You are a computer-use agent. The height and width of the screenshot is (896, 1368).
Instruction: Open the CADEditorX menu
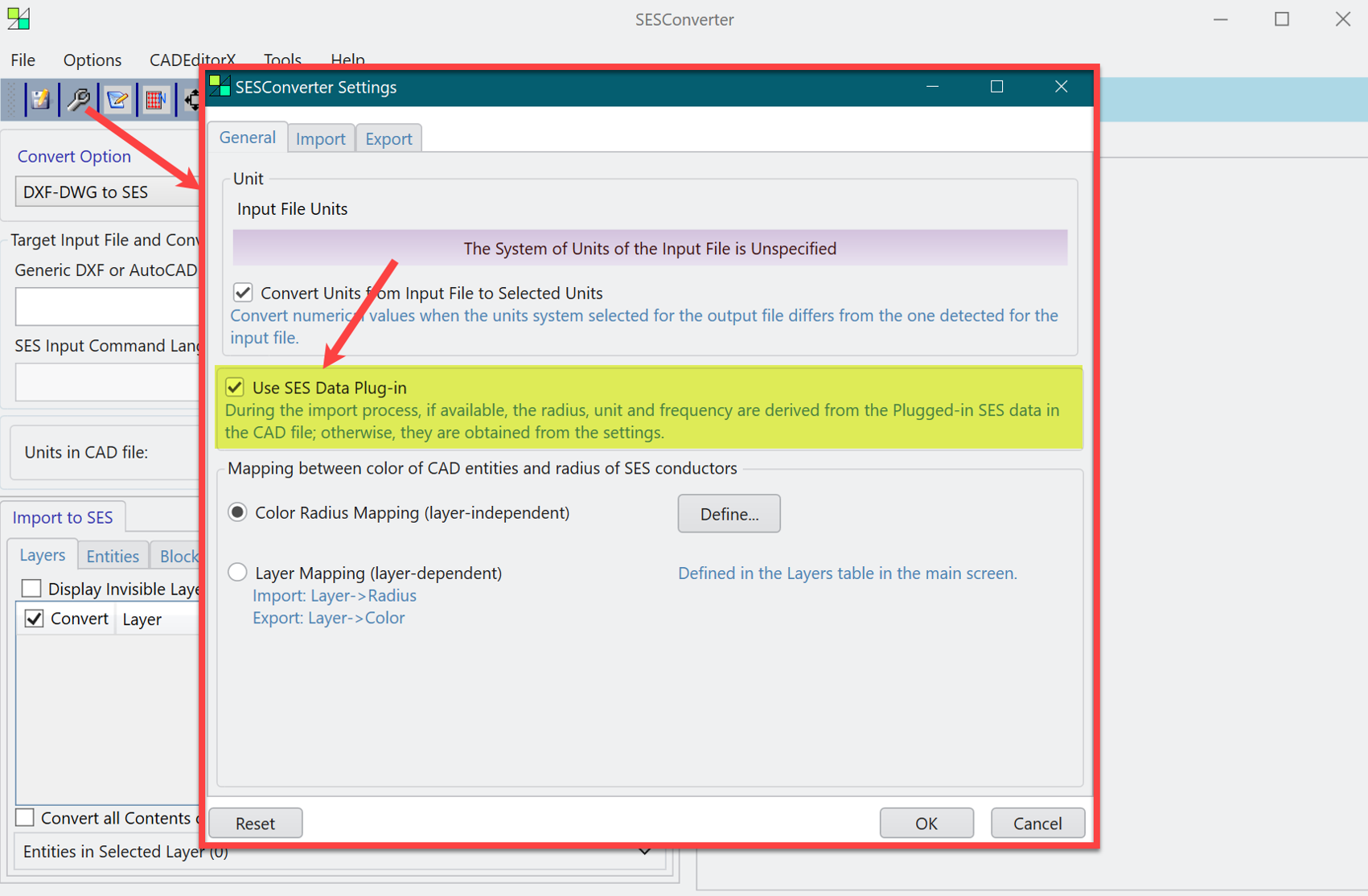coord(192,60)
